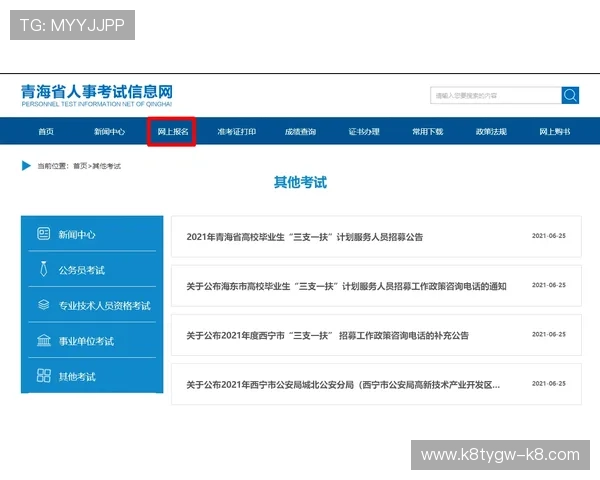The image size is (600, 480).
Task: Open 网上报名 in the navigation bar
Action: [x=173, y=132]
